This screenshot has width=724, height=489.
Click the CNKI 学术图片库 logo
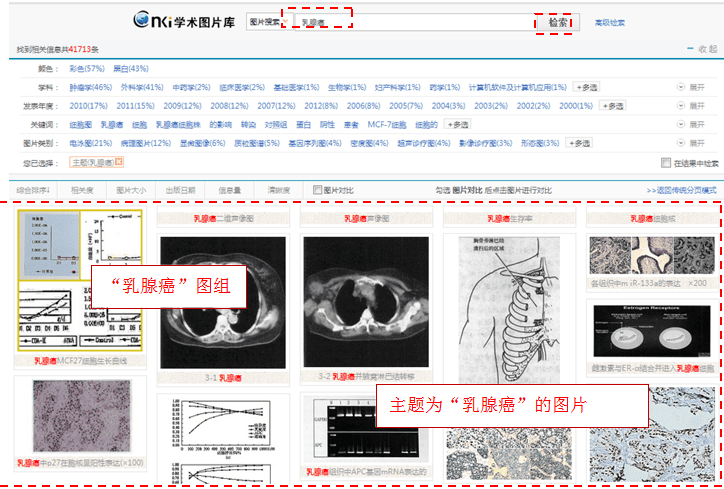click(184, 20)
